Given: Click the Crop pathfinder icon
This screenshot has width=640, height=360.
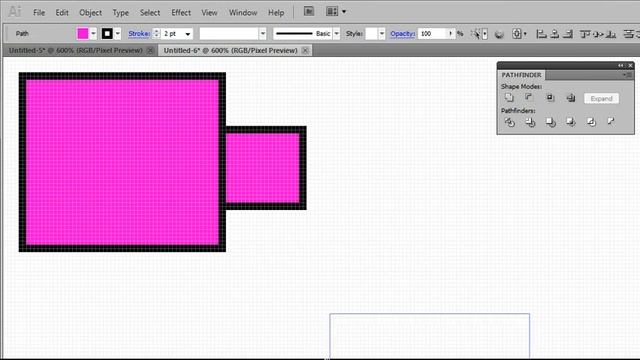Looking at the screenshot, I should coord(570,122).
